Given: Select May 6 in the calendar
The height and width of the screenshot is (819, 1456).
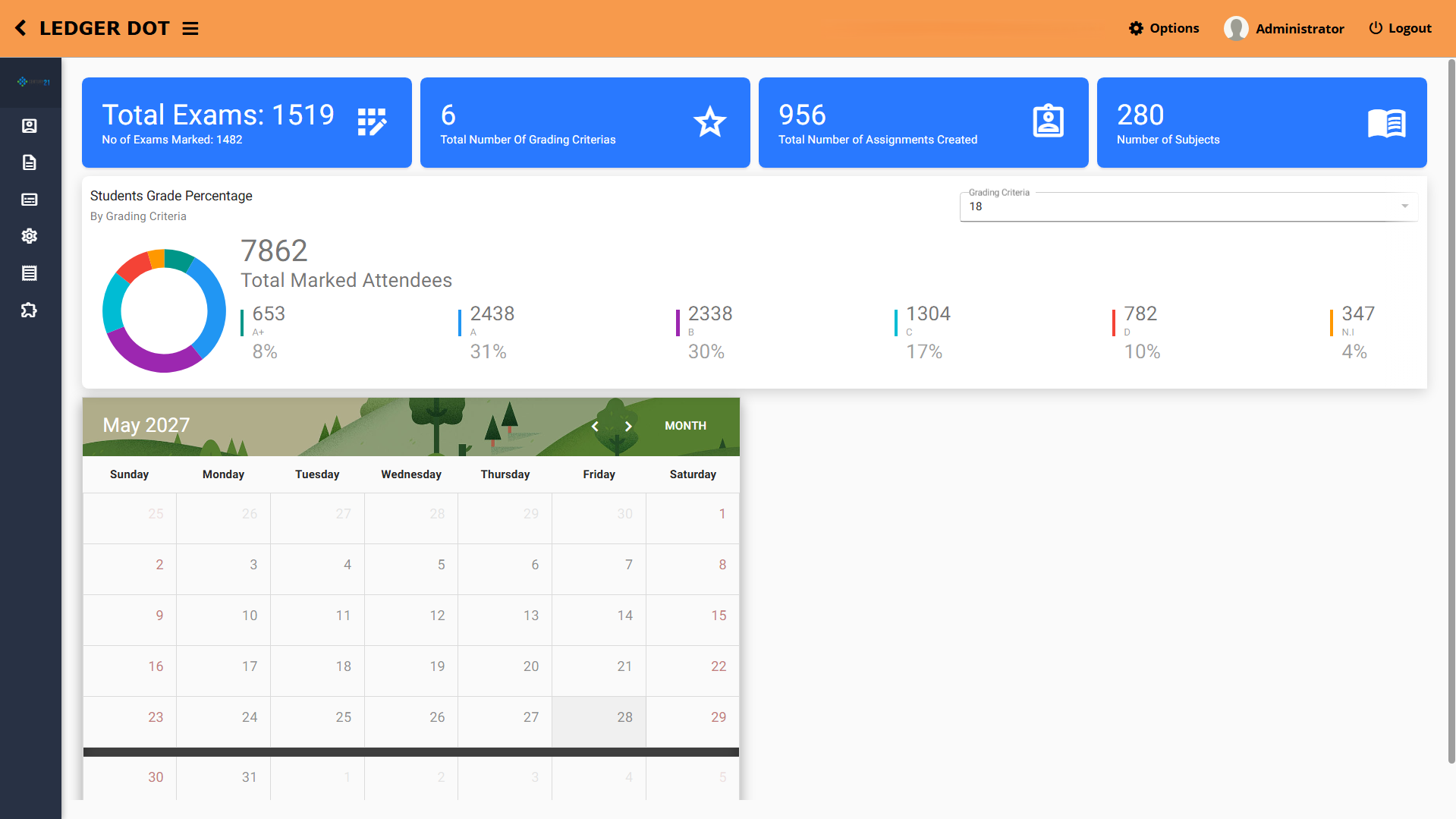Looking at the screenshot, I should tap(505, 569).
